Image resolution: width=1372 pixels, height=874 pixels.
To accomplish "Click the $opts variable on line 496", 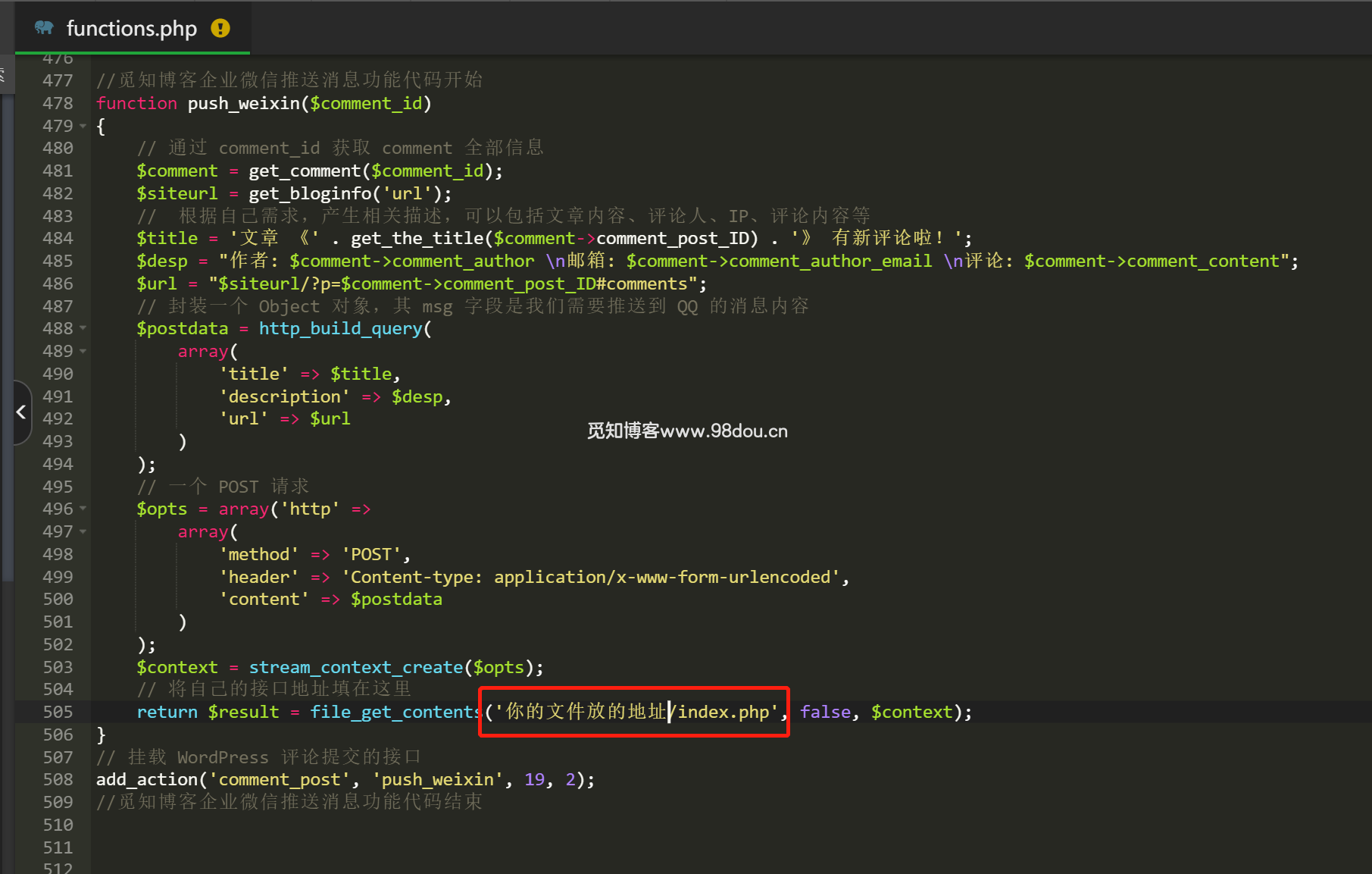I will 162,509.
